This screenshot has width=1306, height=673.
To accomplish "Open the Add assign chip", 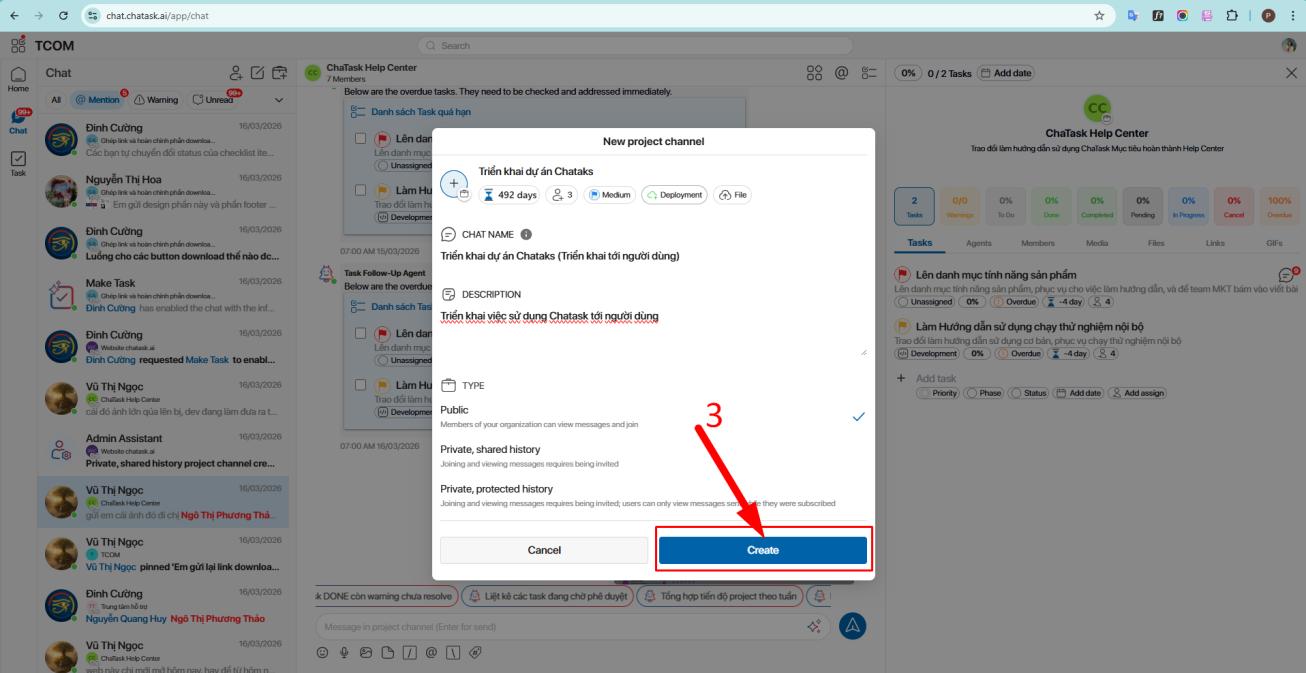I will point(1138,393).
